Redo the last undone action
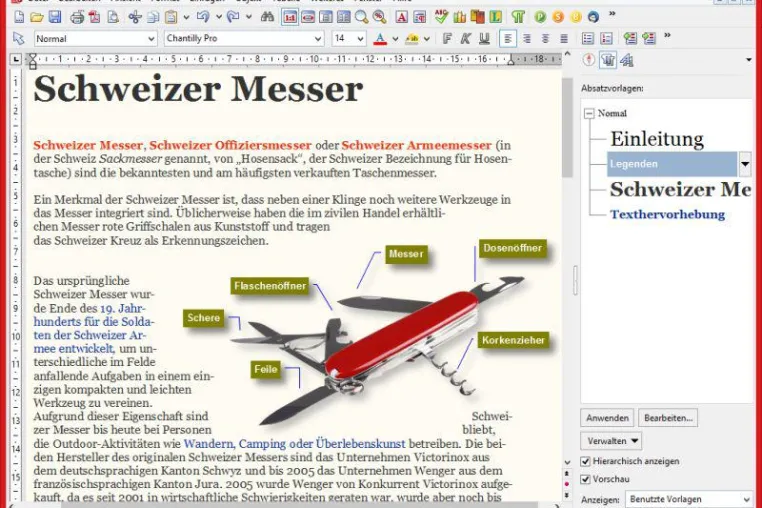762x508 pixels. tap(233, 18)
